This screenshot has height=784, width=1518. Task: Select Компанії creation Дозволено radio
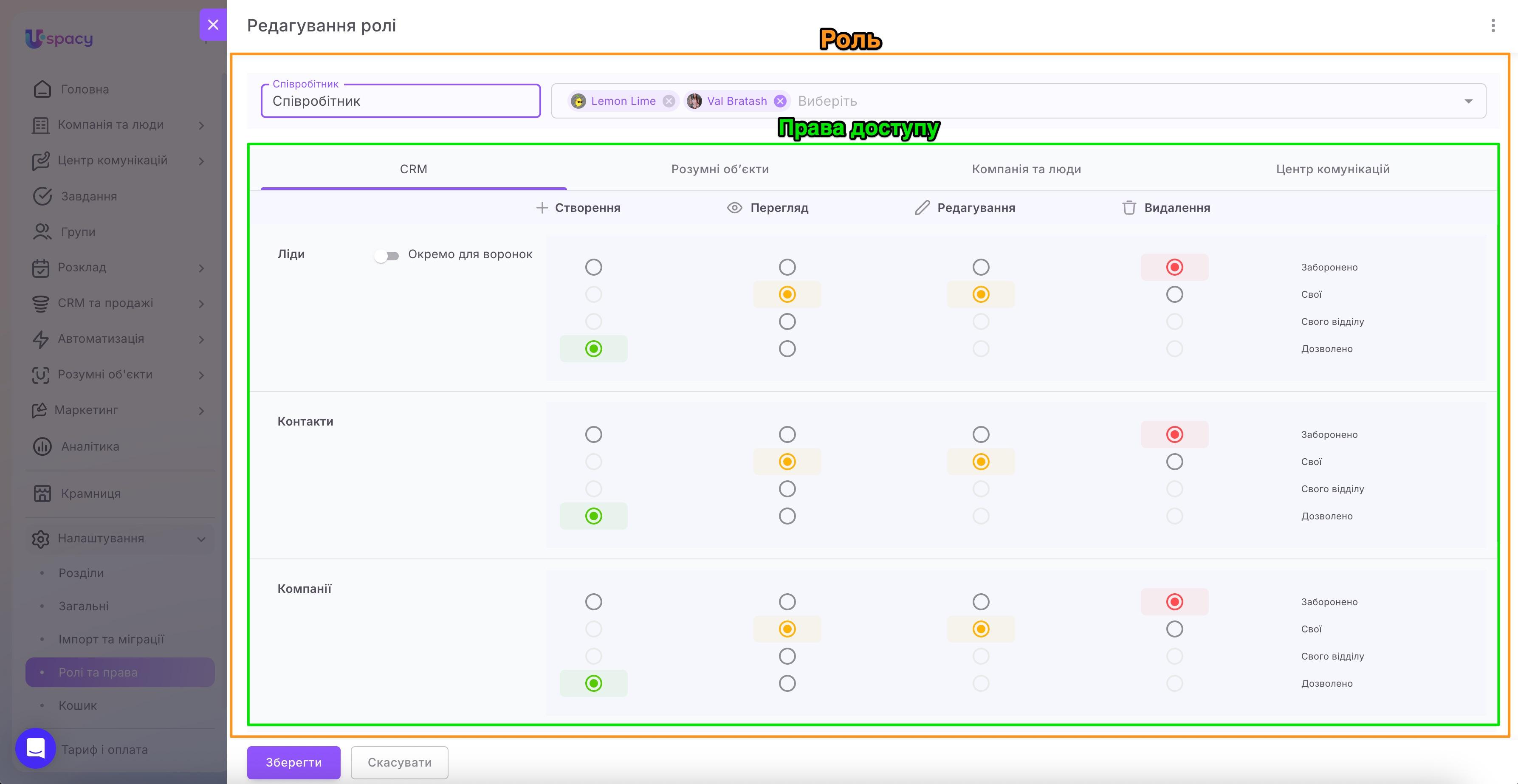coord(593,683)
